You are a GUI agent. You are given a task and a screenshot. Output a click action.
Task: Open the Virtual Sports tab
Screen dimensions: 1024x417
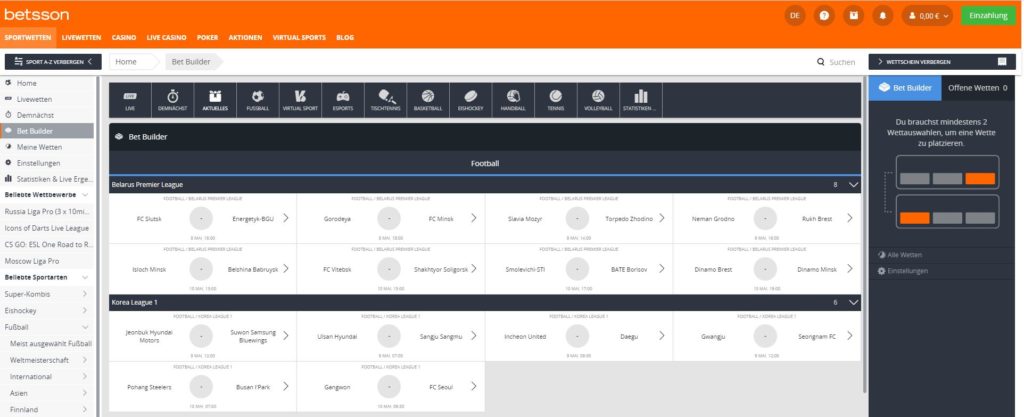(x=299, y=37)
